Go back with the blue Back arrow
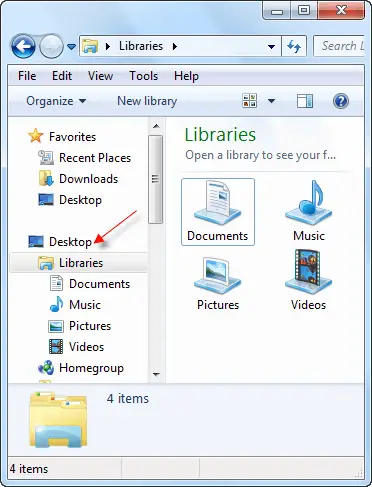This screenshot has width=372, height=487. point(23,46)
